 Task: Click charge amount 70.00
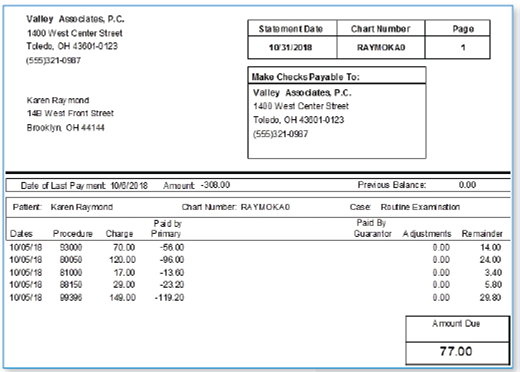point(124,247)
